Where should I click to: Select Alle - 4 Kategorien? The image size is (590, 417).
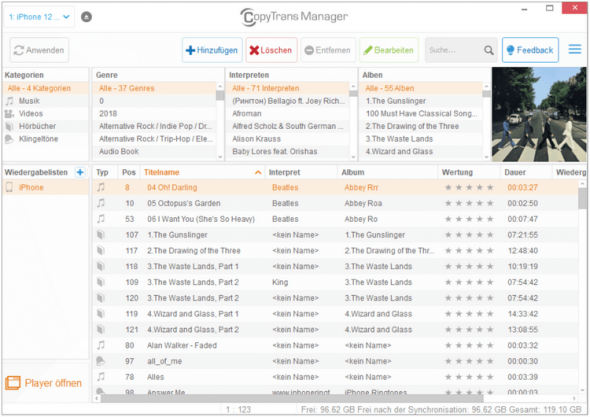[46, 88]
